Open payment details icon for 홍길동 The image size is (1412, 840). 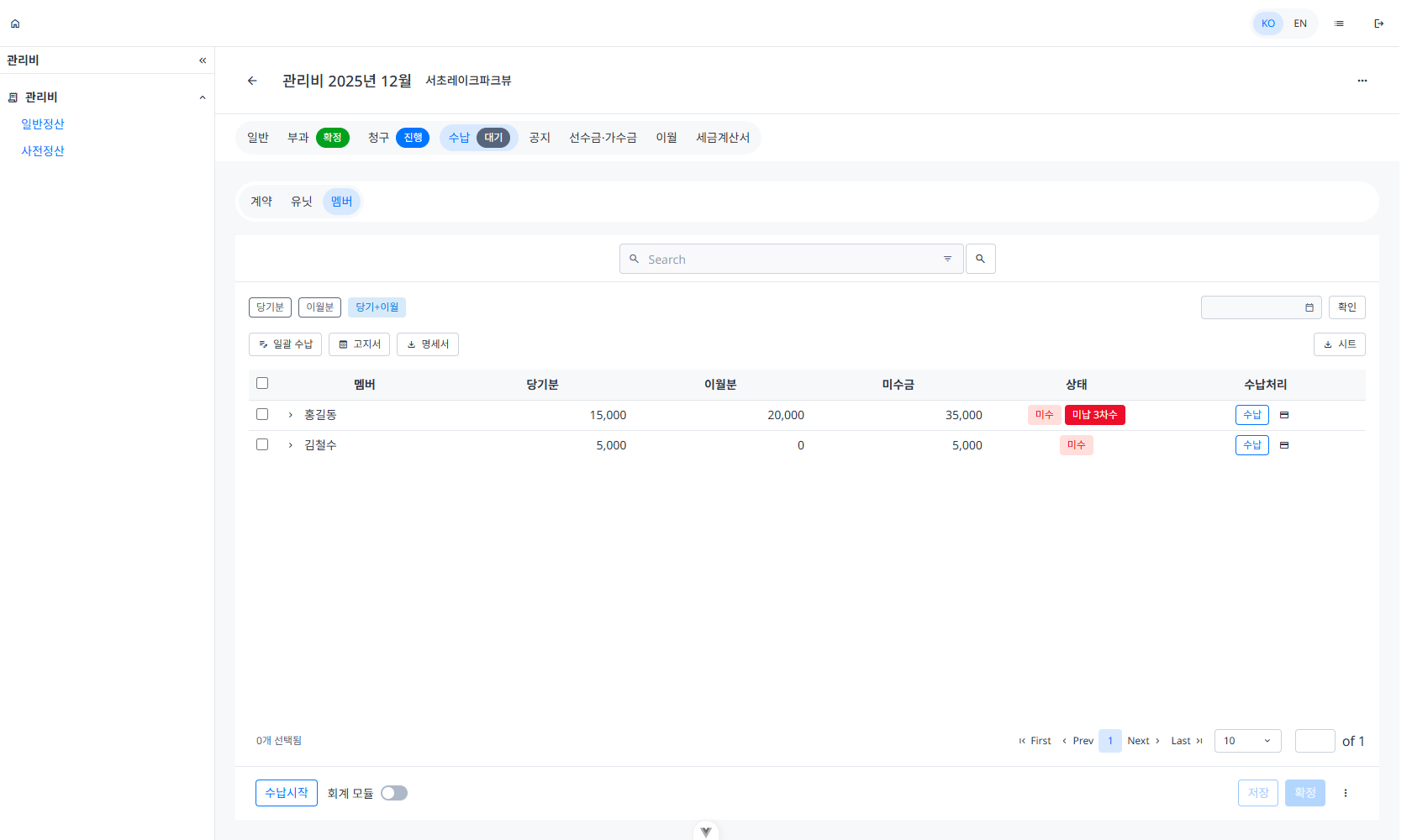point(1284,415)
